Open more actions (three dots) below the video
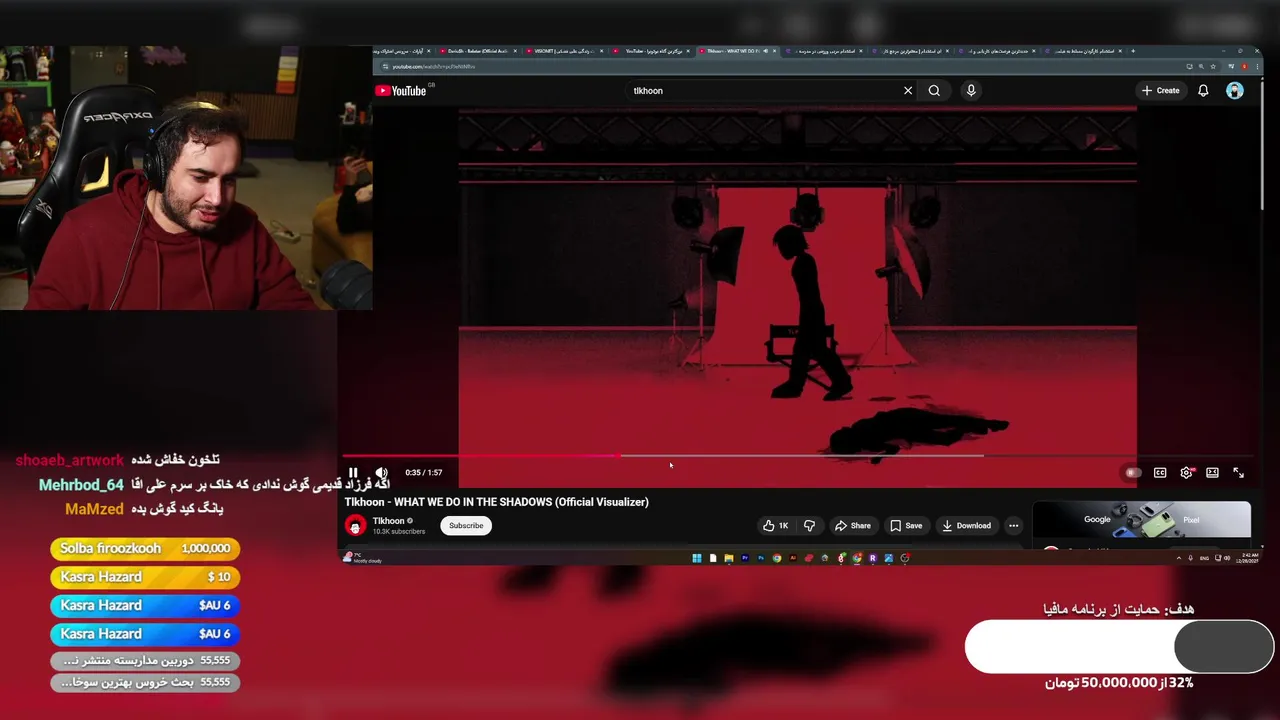 pyautogui.click(x=1013, y=526)
